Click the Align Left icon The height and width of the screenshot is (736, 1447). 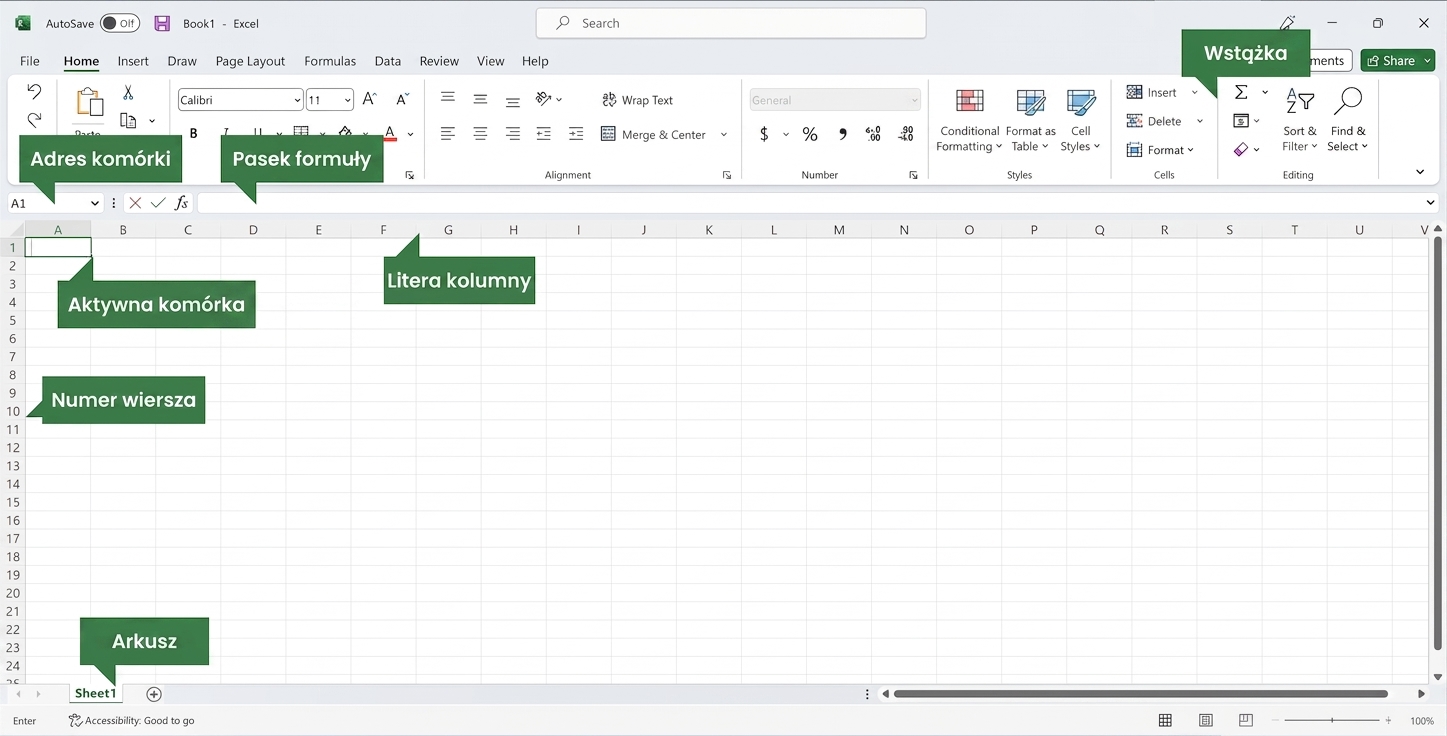tap(448, 133)
